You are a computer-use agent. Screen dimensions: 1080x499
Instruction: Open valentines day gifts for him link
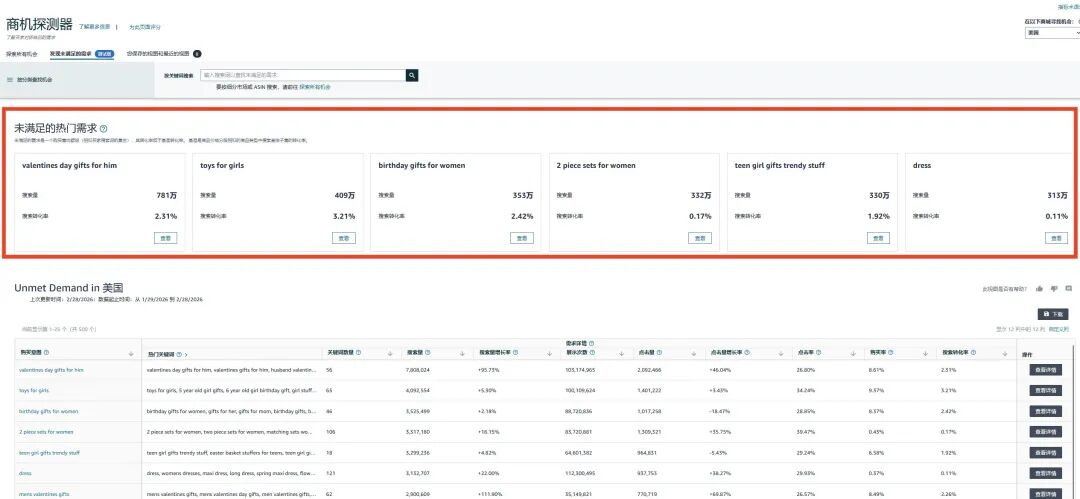coord(51,370)
